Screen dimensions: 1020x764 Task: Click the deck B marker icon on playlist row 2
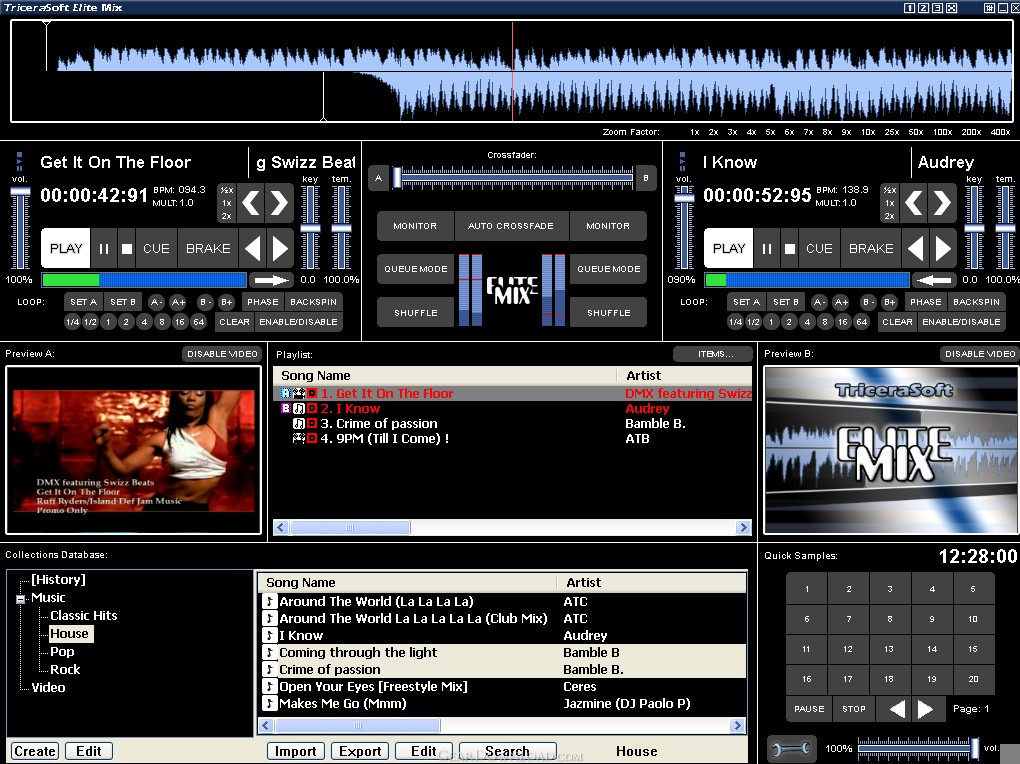[286, 409]
